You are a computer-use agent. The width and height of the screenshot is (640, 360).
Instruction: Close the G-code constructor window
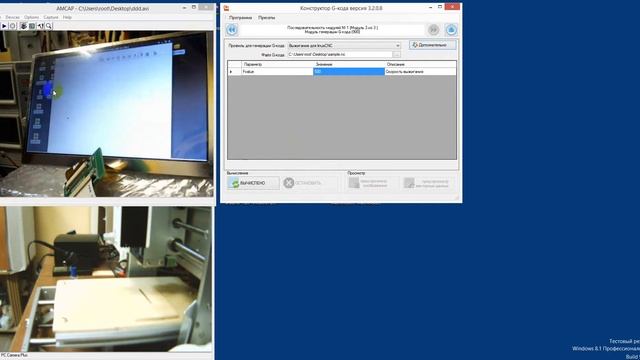point(453,7)
